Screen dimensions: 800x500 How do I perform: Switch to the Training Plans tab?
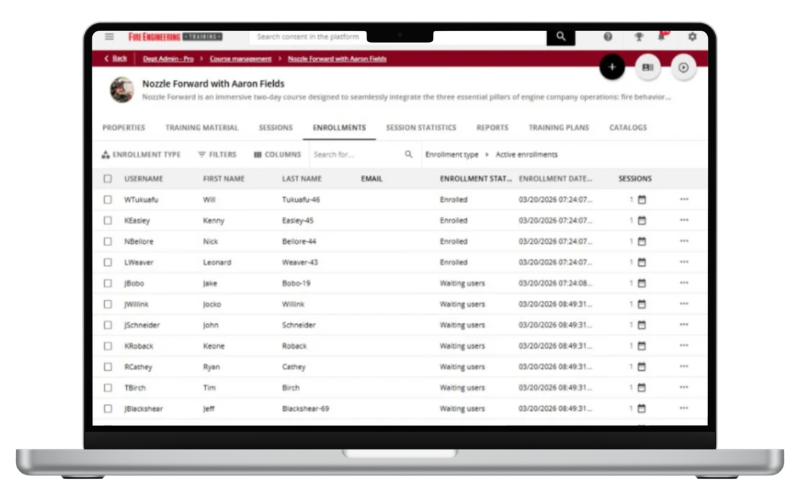pyautogui.click(x=559, y=128)
